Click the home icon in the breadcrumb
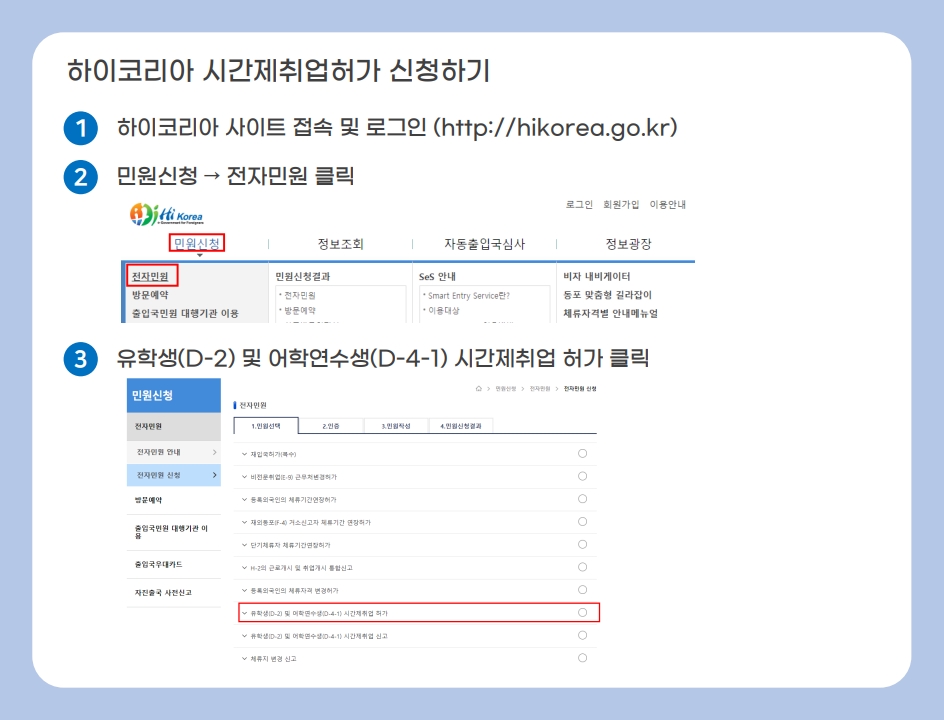944x720 pixels. [479, 389]
